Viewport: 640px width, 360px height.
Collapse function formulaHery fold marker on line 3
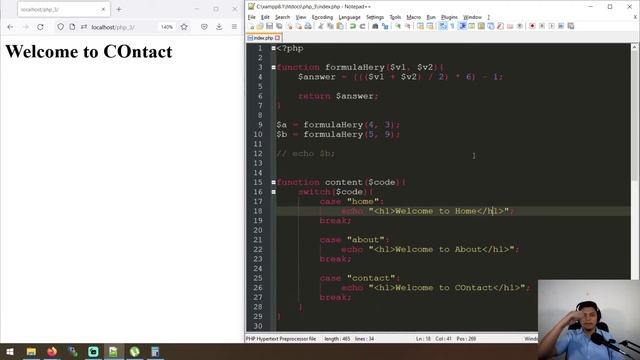pos(273,67)
